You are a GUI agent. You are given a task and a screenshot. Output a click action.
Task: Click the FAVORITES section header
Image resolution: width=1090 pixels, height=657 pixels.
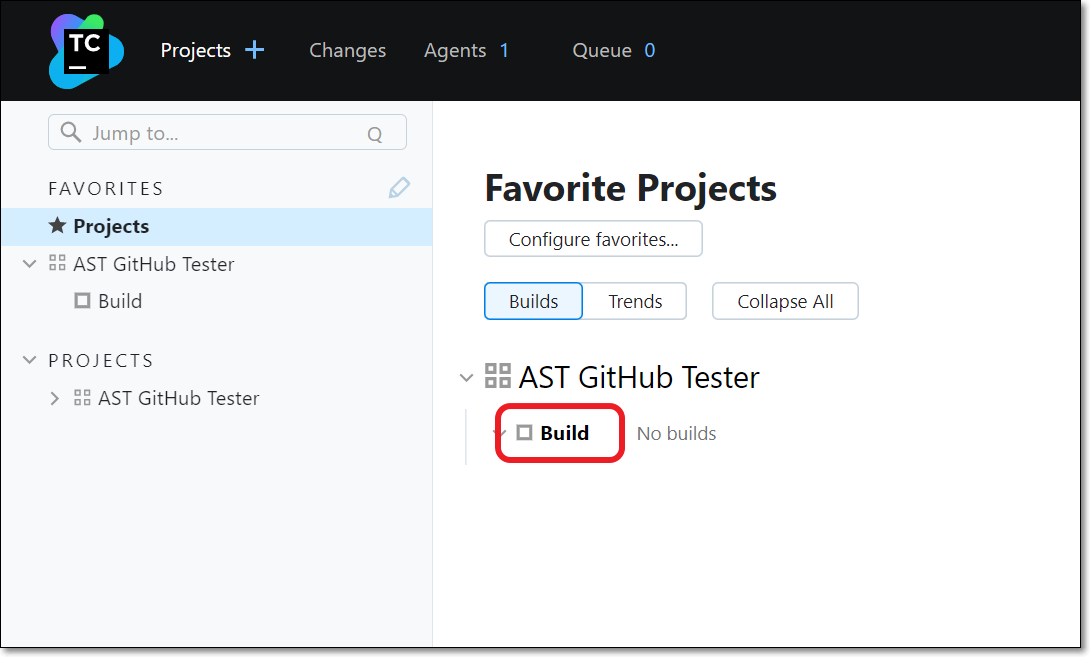click(106, 188)
